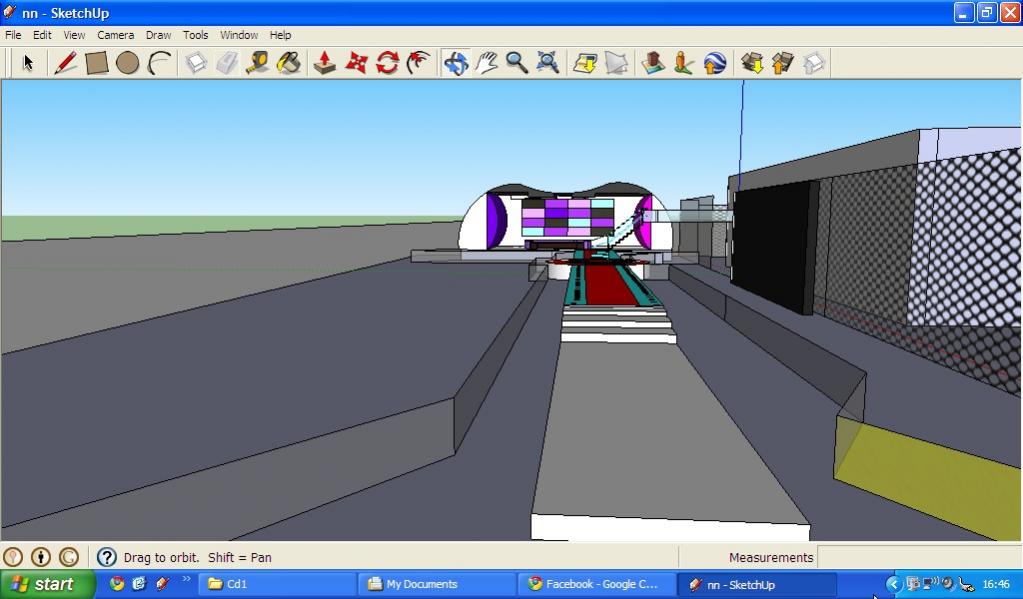This screenshot has height=599, width=1023.
Task: Open the Camera menu
Action: [x=115, y=35]
